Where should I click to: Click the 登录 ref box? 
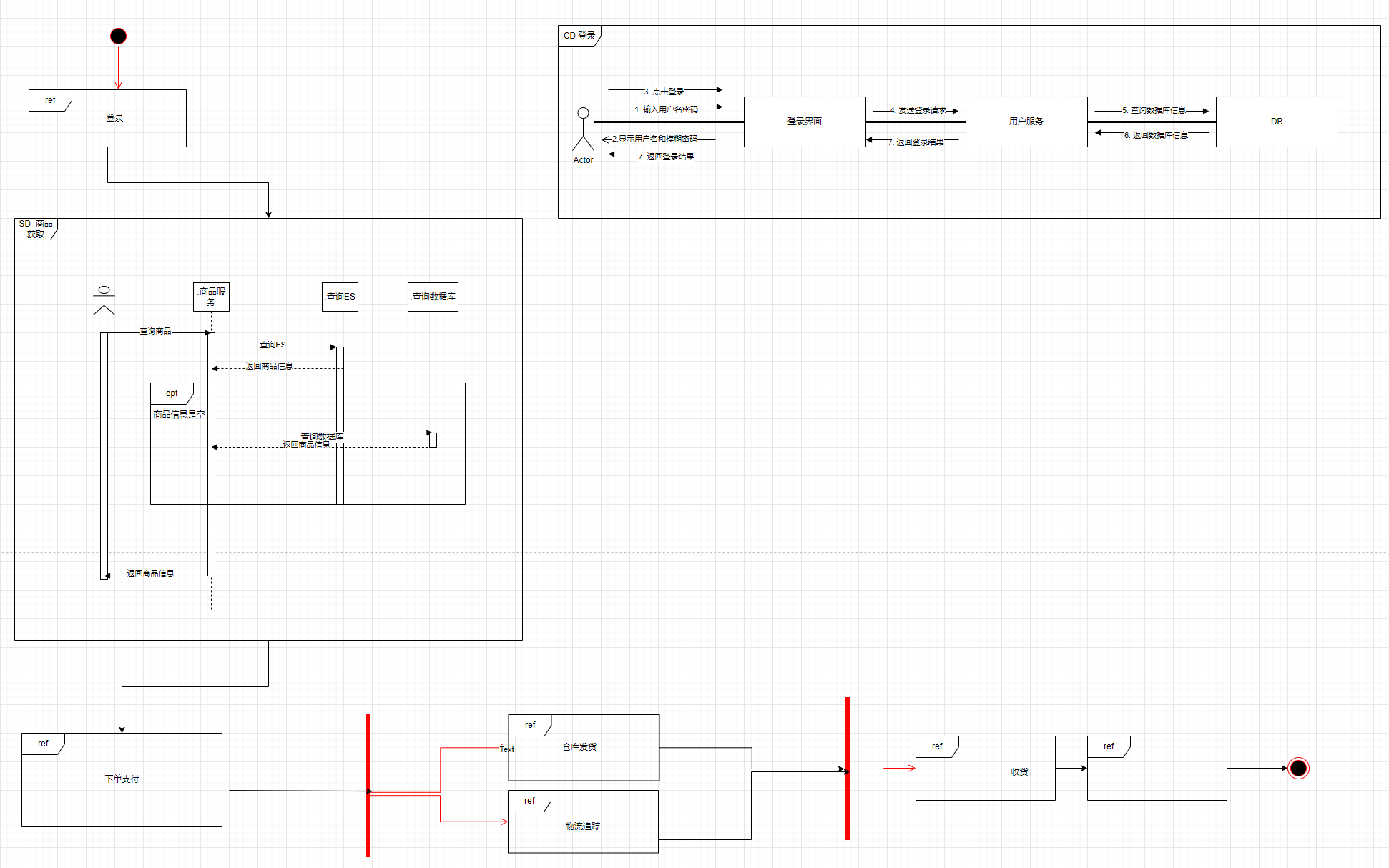click(114, 119)
